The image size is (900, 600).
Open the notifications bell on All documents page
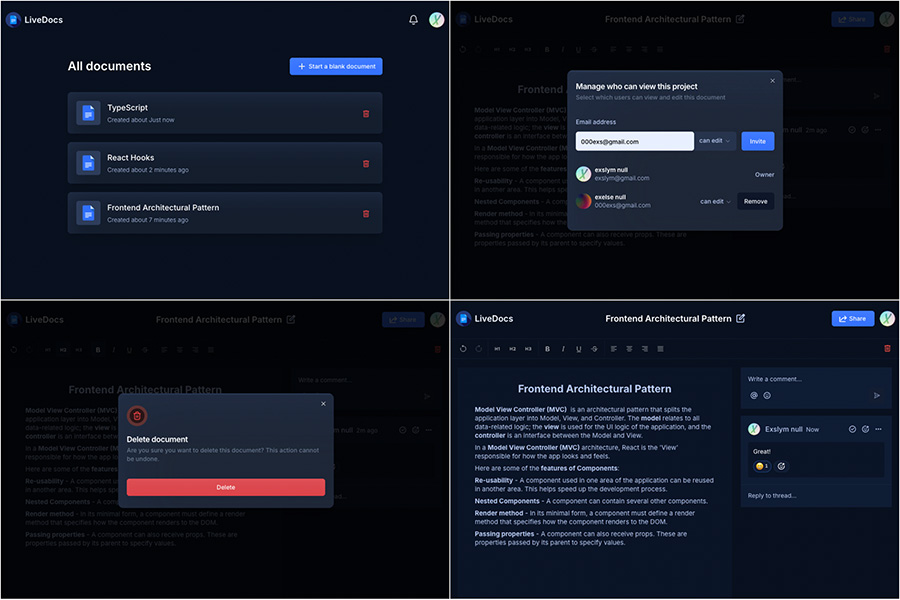(x=413, y=20)
